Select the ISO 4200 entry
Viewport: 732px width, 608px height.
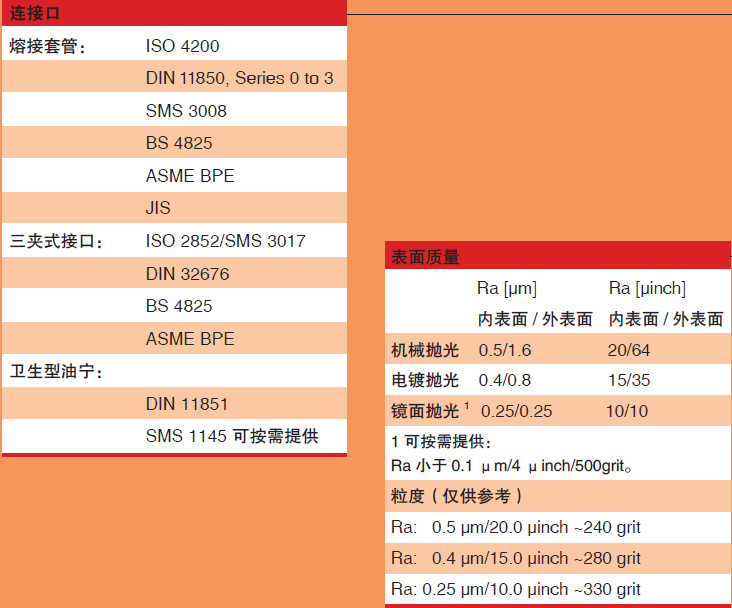(182, 46)
